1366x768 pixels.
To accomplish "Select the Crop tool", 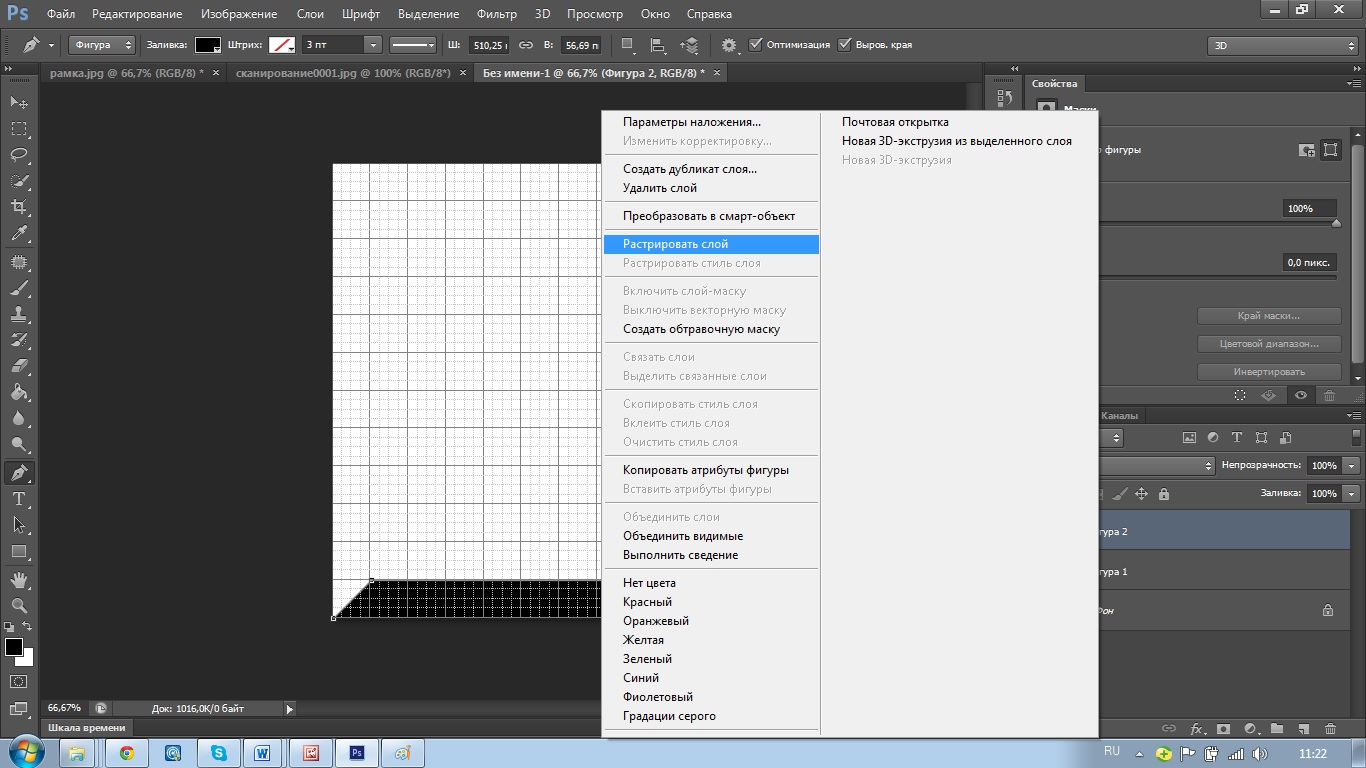I will pyautogui.click(x=19, y=207).
